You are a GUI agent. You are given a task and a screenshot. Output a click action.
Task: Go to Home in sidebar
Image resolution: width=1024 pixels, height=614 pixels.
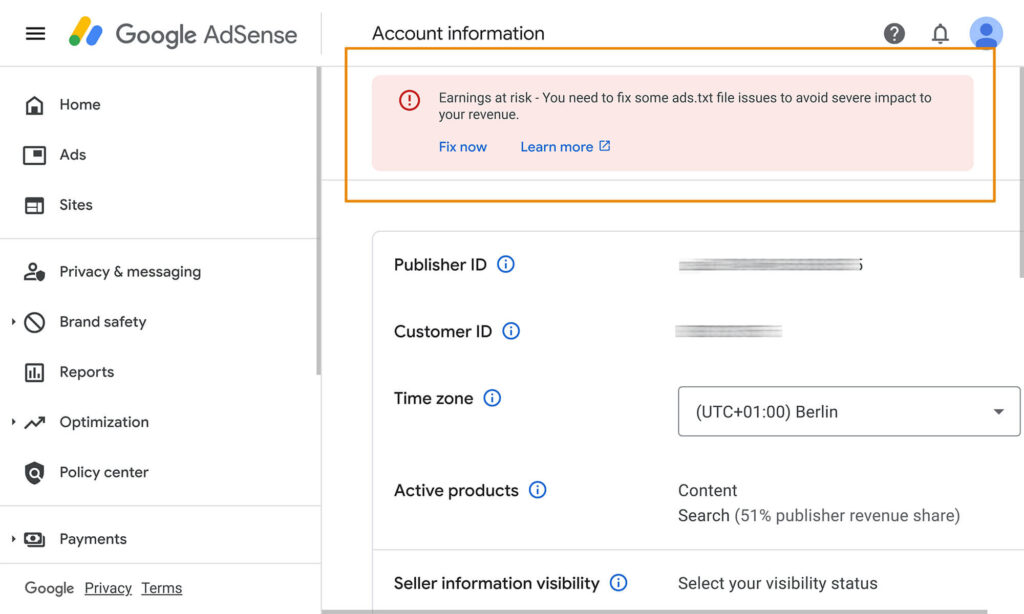point(79,105)
